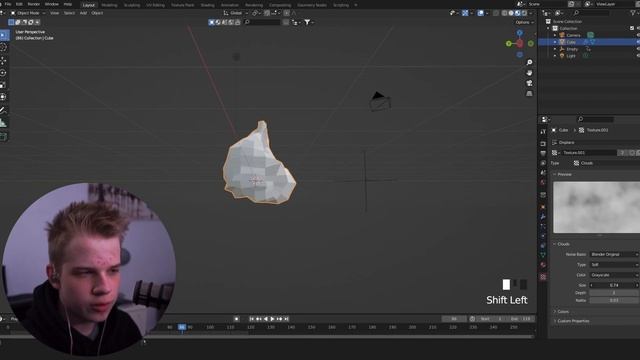Select the Annotate tool in the left toolbar
This screenshot has width=640, height=360.
[4, 110]
